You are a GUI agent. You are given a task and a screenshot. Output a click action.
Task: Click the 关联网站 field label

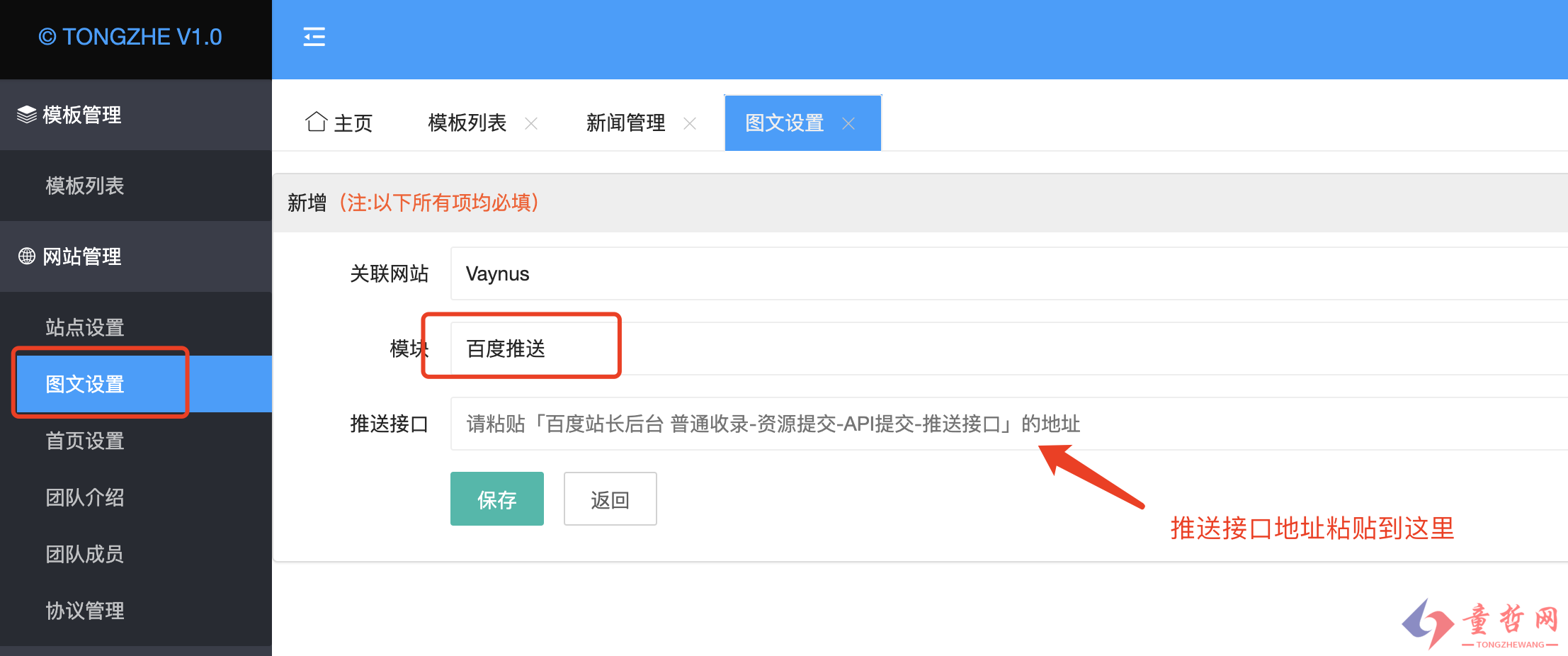click(x=390, y=273)
